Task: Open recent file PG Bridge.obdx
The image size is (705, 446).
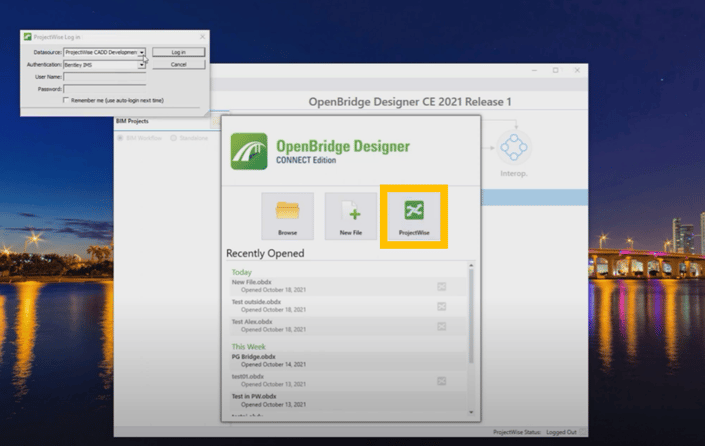Action: 348,361
